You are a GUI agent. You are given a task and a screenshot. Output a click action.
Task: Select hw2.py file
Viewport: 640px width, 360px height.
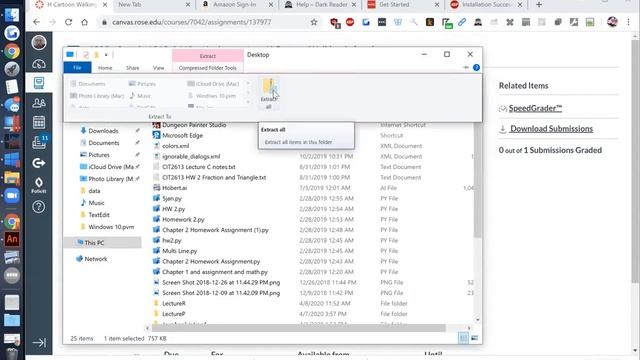click(x=171, y=240)
